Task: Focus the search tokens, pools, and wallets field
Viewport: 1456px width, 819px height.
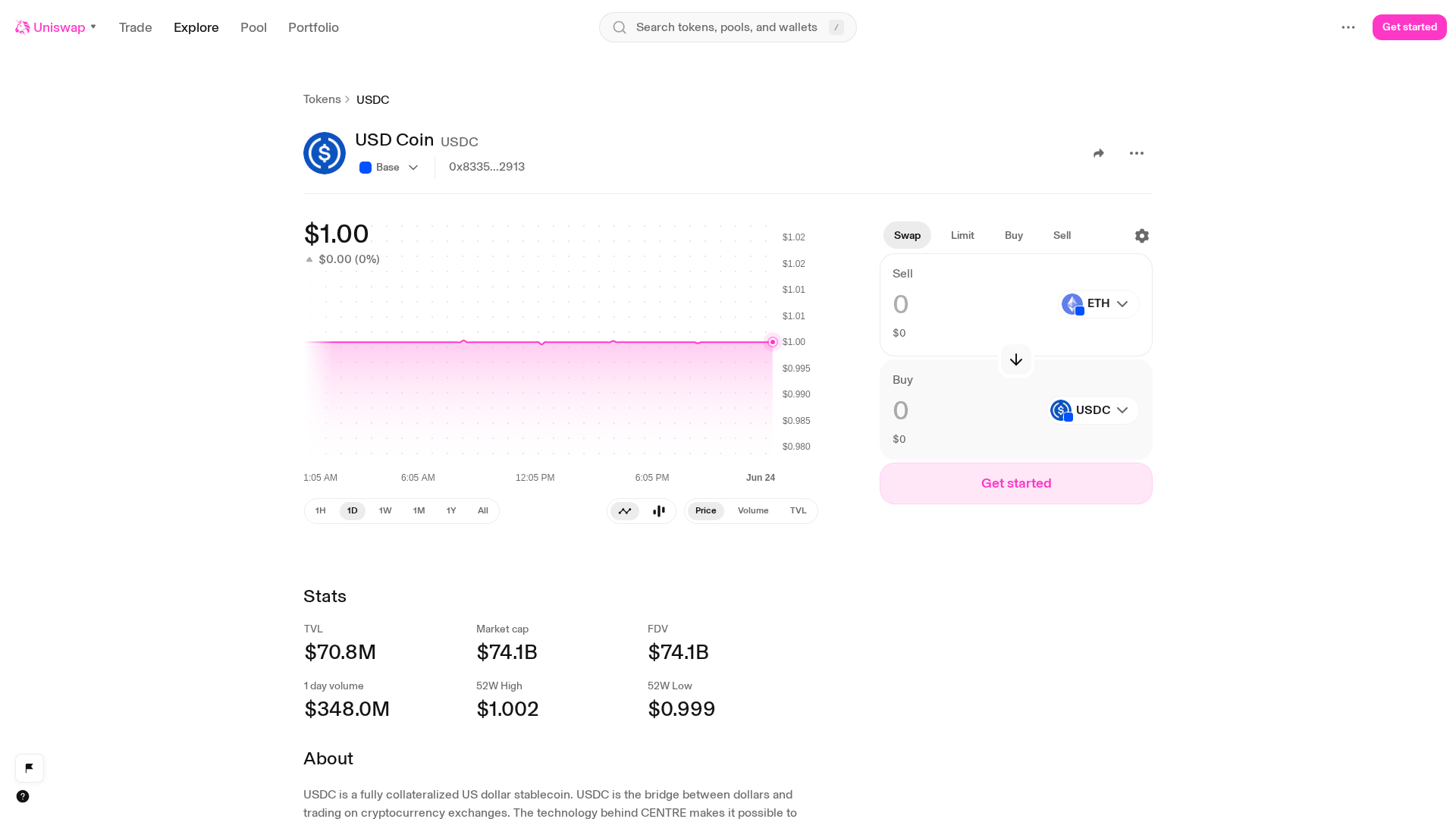Action: click(728, 27)
